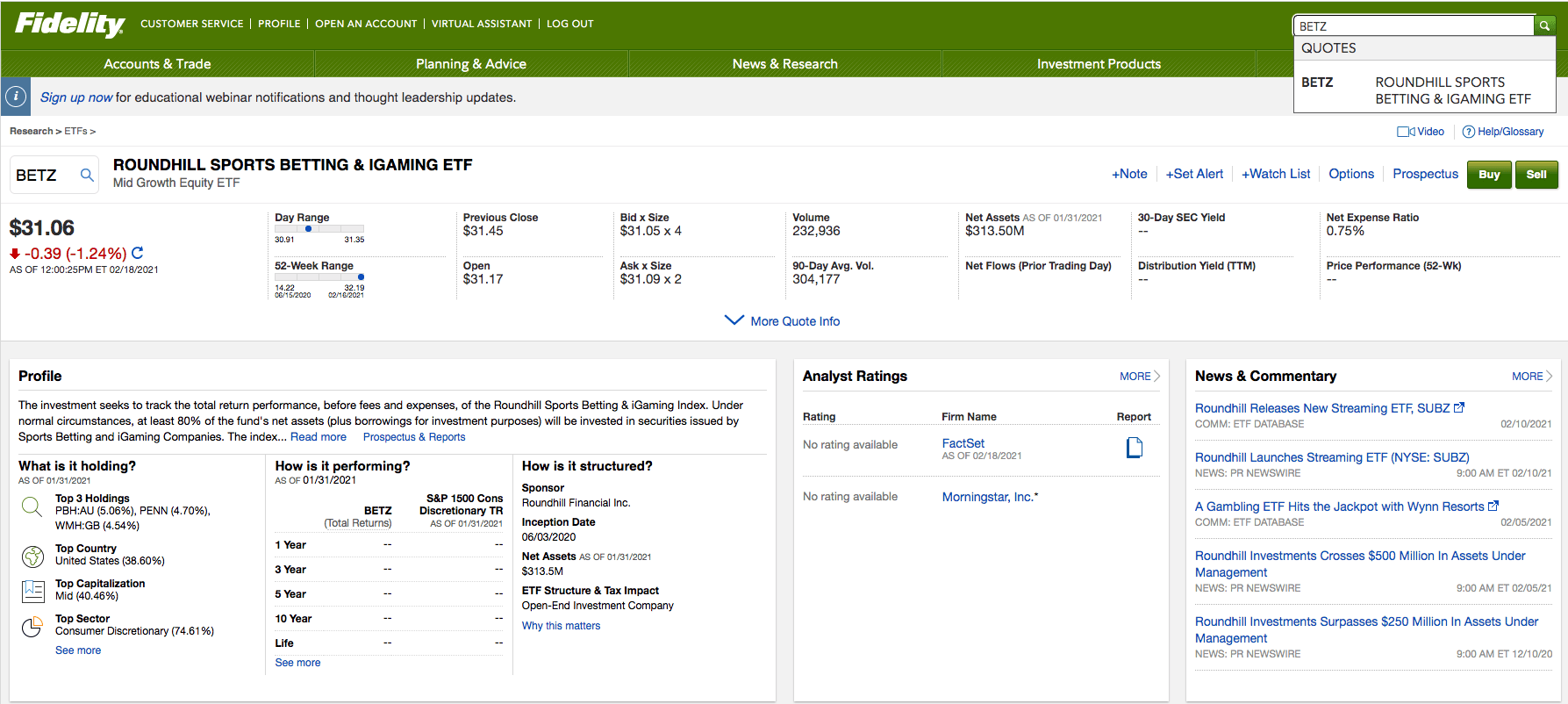Viewport: 1568px width, 704px height.
Task: Click the red down arrow next to price change
Action: pos(15,254)
